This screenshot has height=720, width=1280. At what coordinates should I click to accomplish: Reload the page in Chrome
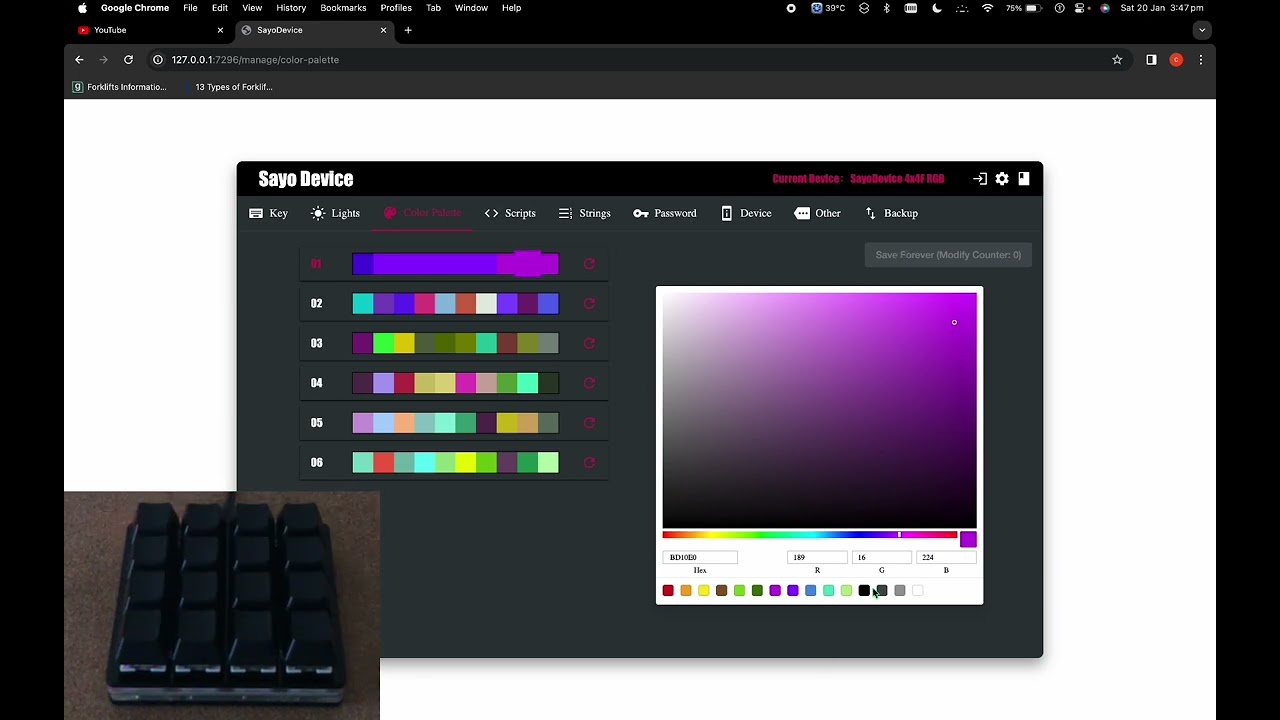click(128, 60)
